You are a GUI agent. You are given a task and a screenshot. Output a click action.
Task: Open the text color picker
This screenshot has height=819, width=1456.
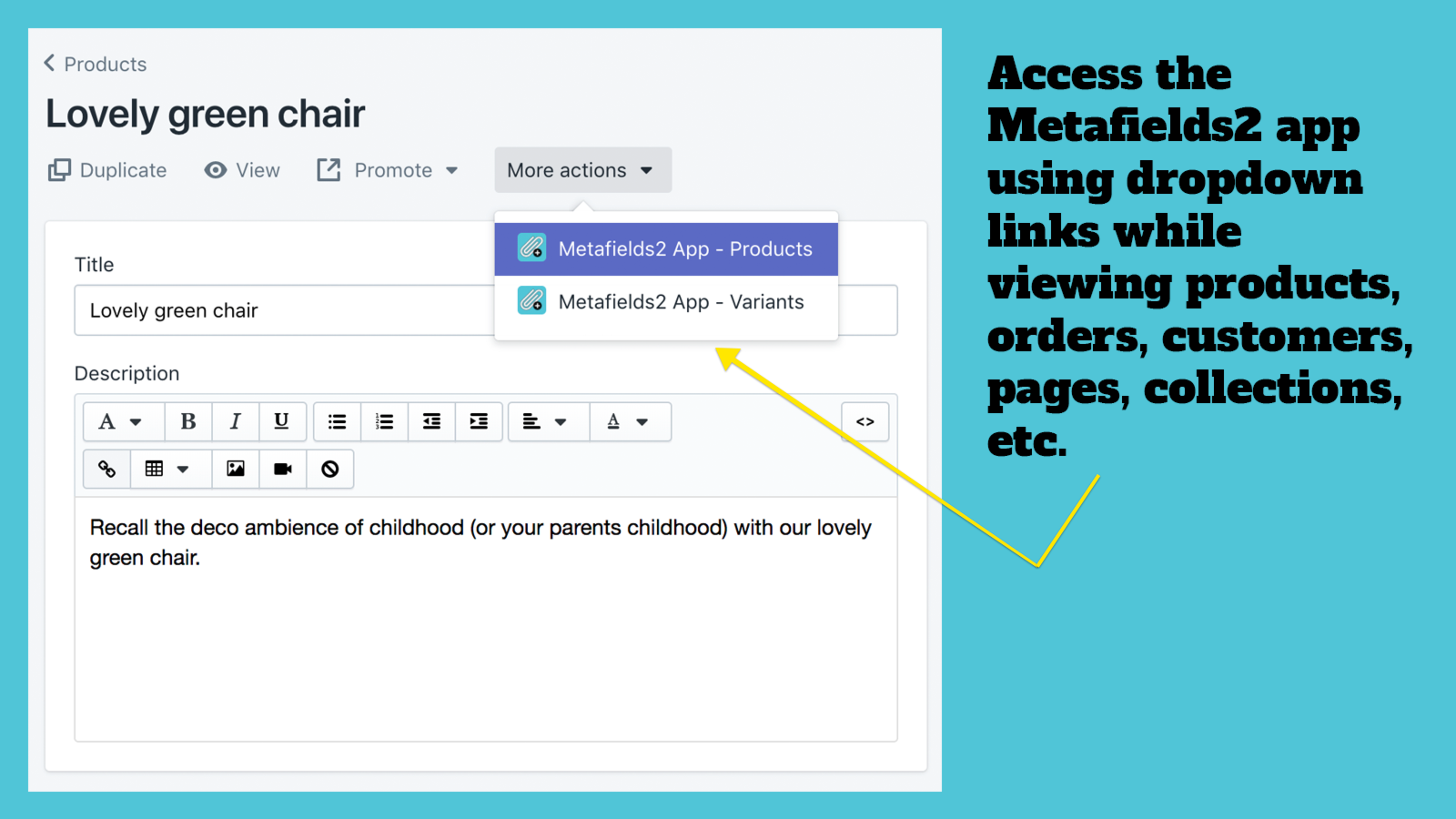630,421
